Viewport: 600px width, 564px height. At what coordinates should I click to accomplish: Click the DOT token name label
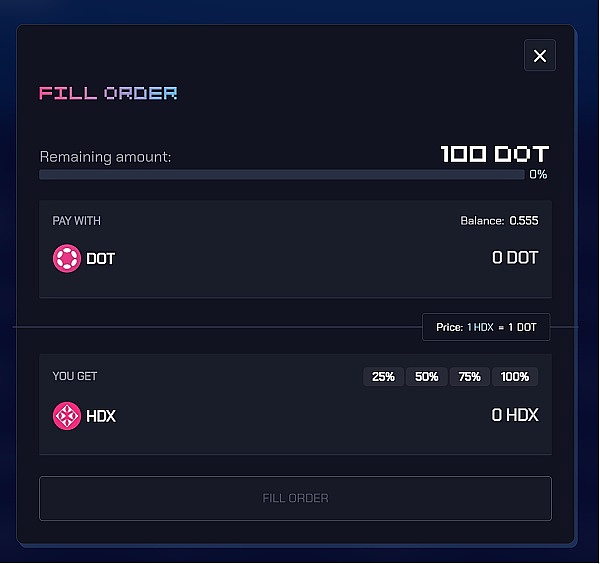coord(101,259)
